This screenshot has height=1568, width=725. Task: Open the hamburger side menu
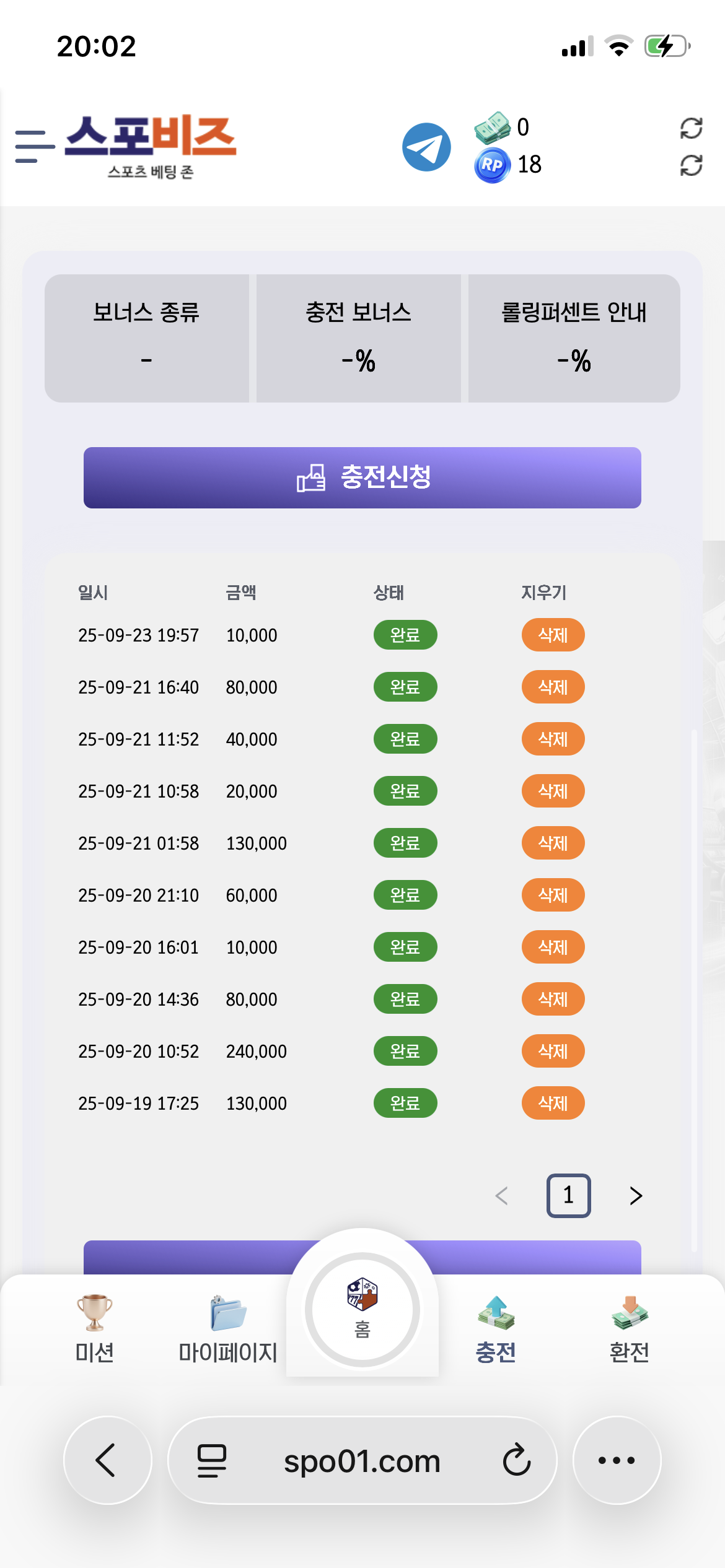34,147
